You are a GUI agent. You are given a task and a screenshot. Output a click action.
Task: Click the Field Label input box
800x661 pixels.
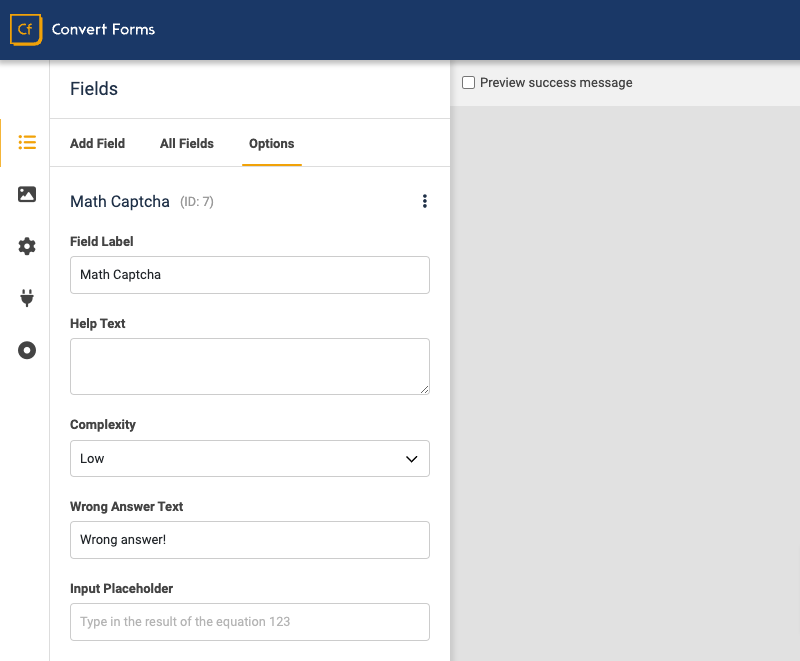point(250,275)
